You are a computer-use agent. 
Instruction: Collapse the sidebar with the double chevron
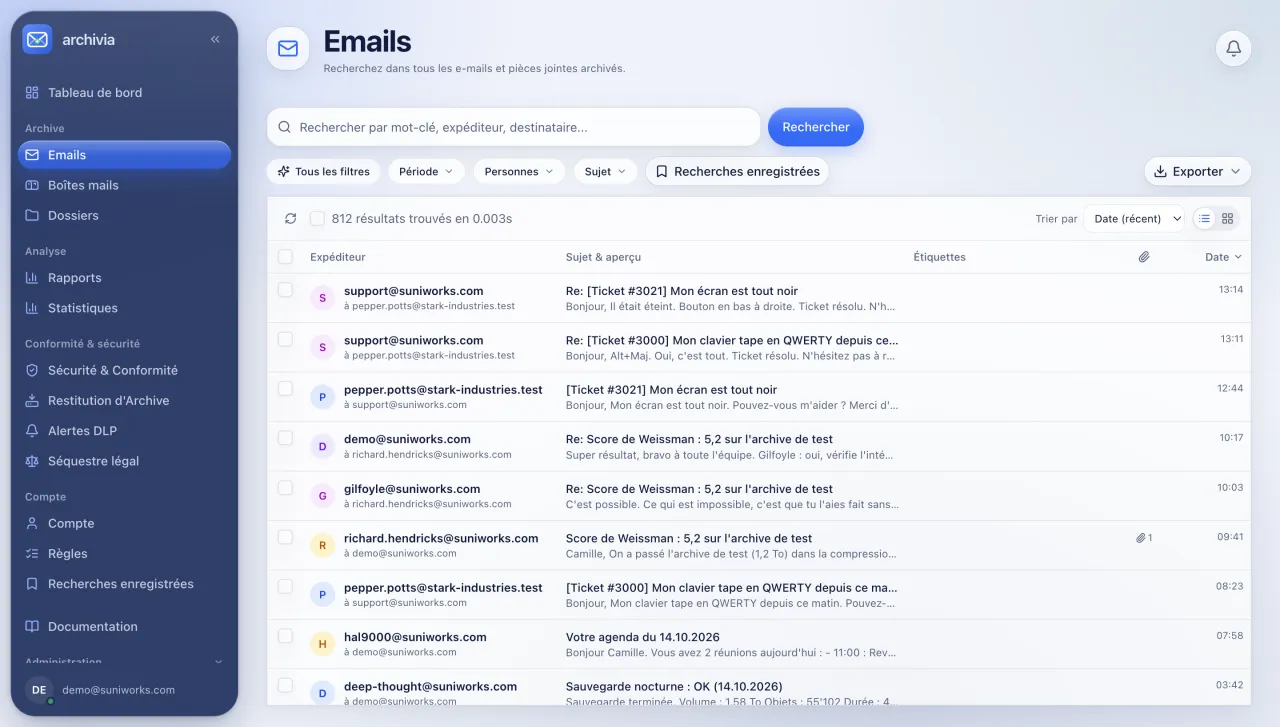point(215,40)
